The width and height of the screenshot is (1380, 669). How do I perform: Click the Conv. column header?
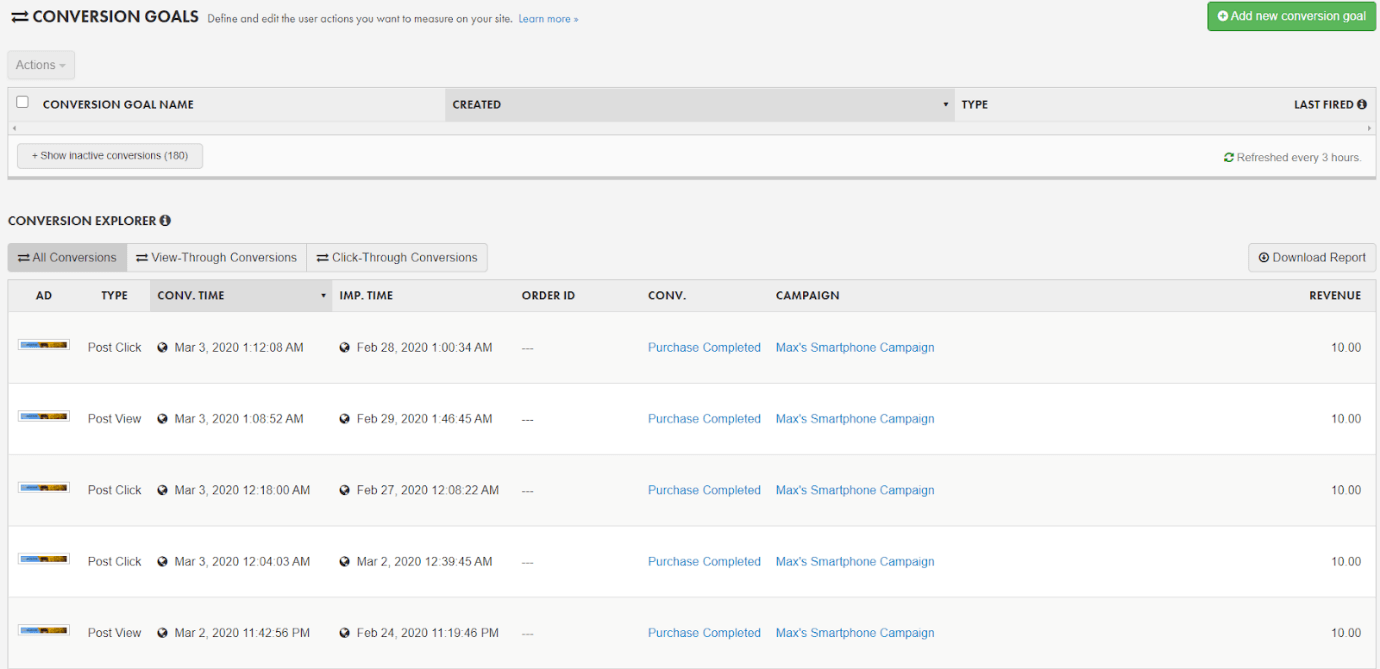click(667, 295)
